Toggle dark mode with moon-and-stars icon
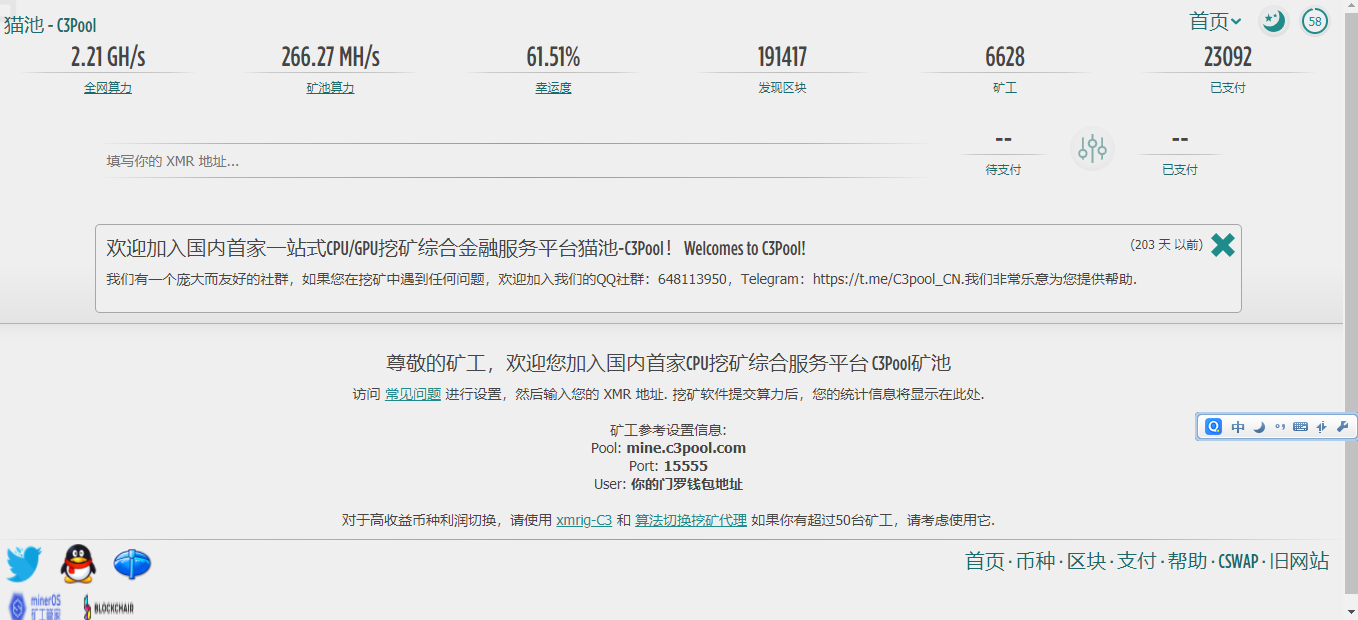Screen dimensions: 1358x620 (x=1273, y=21)
